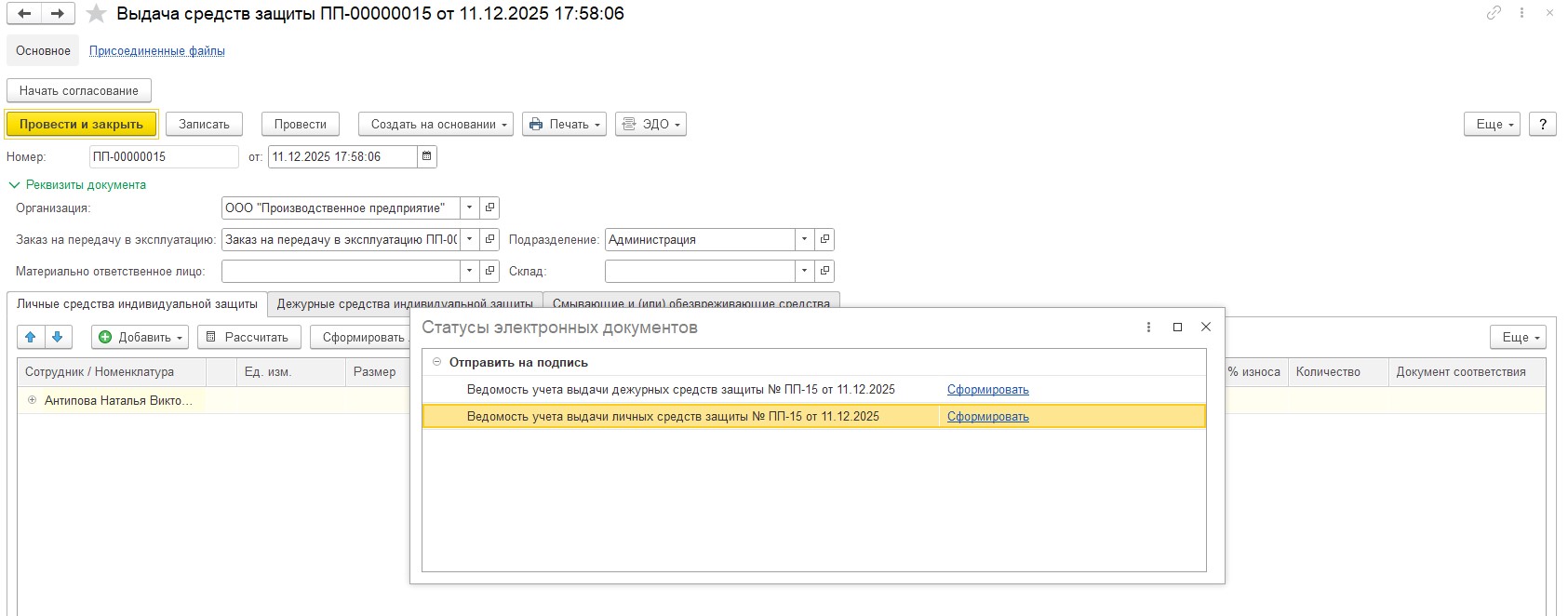
Task: Switch to Присоединенные файлы tab
Action: tap(156, 51)
